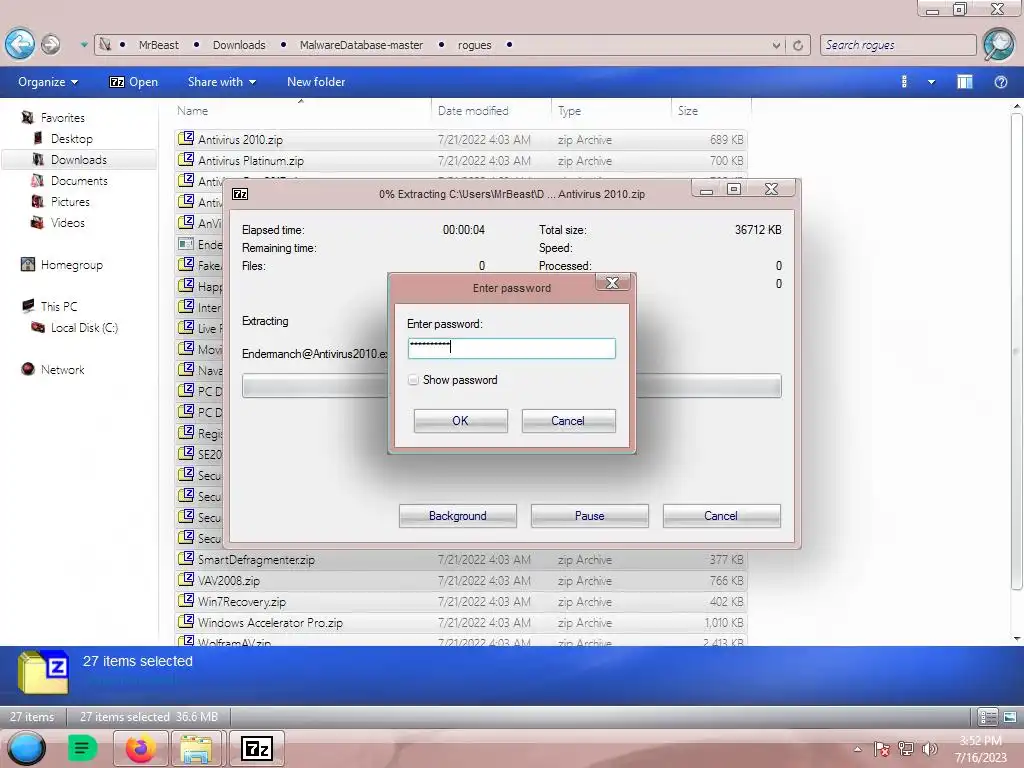Viewport: 1024px width, 768px height.
Task: Select Network in the navigation pane
Action: point(62,369)
